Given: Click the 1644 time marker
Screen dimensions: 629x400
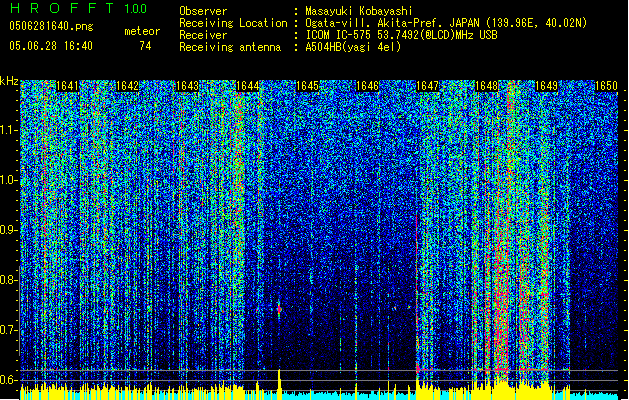Looking at the screenshot, I should [248, 86].
